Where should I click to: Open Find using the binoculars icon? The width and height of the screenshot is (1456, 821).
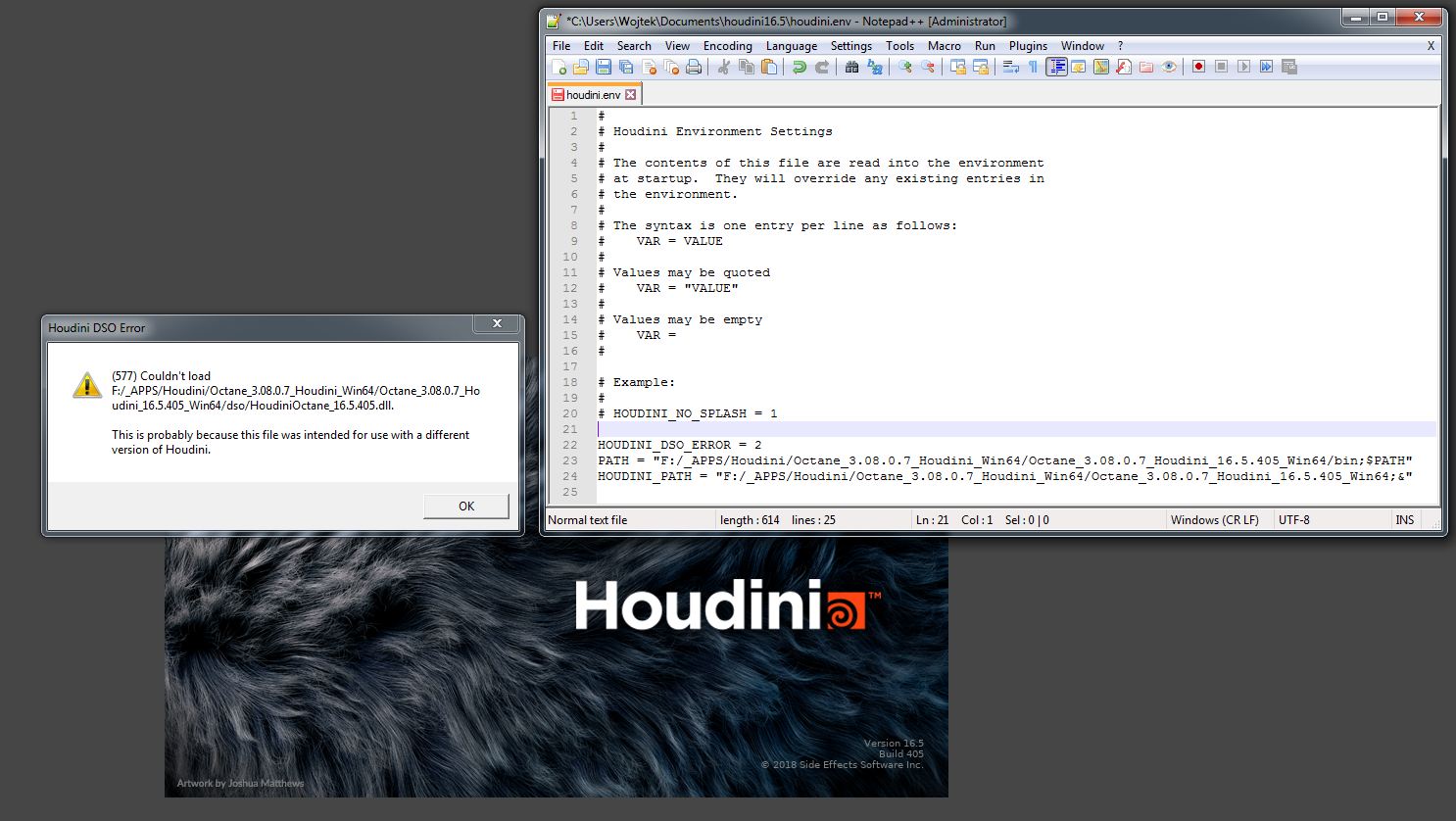[852, 67]
